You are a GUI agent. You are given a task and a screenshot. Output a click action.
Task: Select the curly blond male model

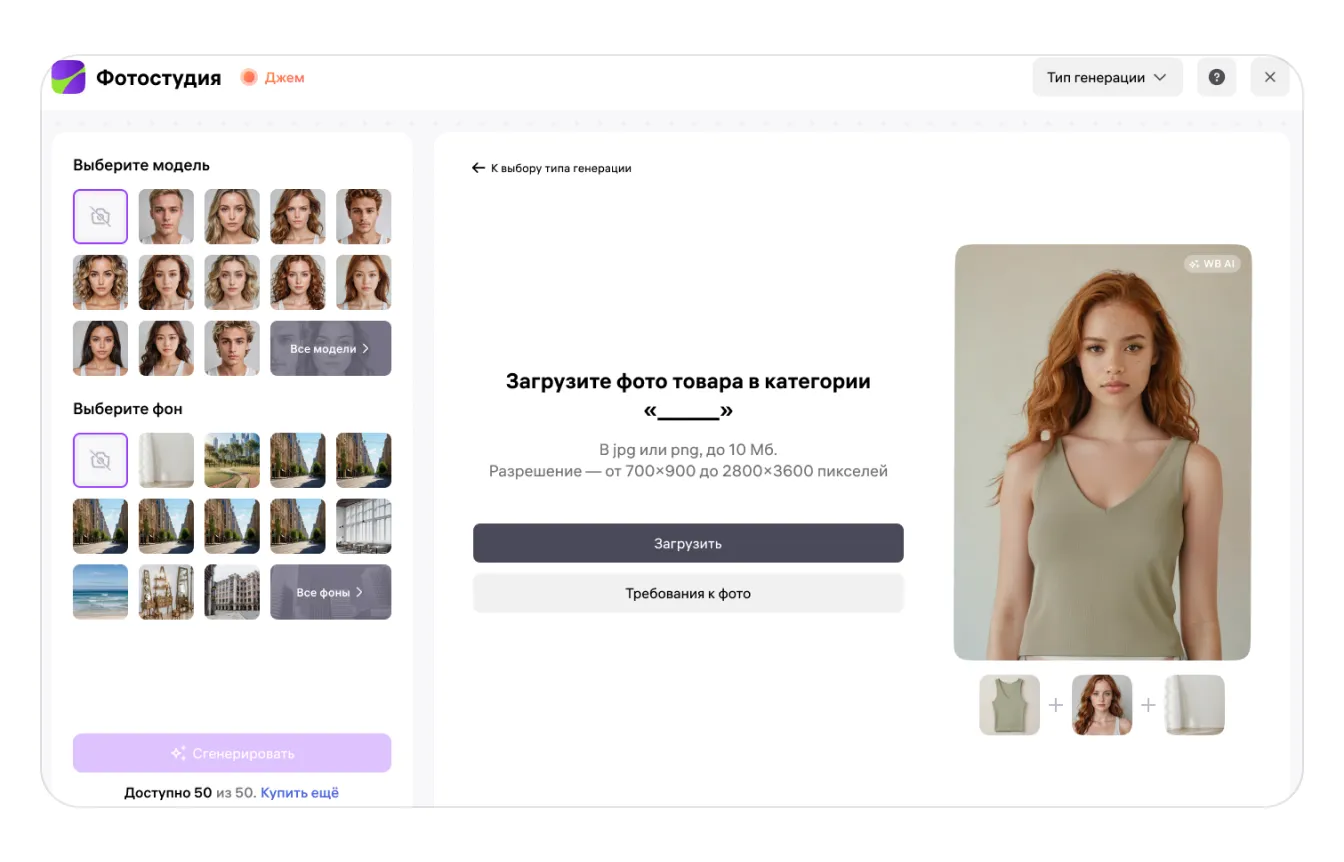pos(232,348)
